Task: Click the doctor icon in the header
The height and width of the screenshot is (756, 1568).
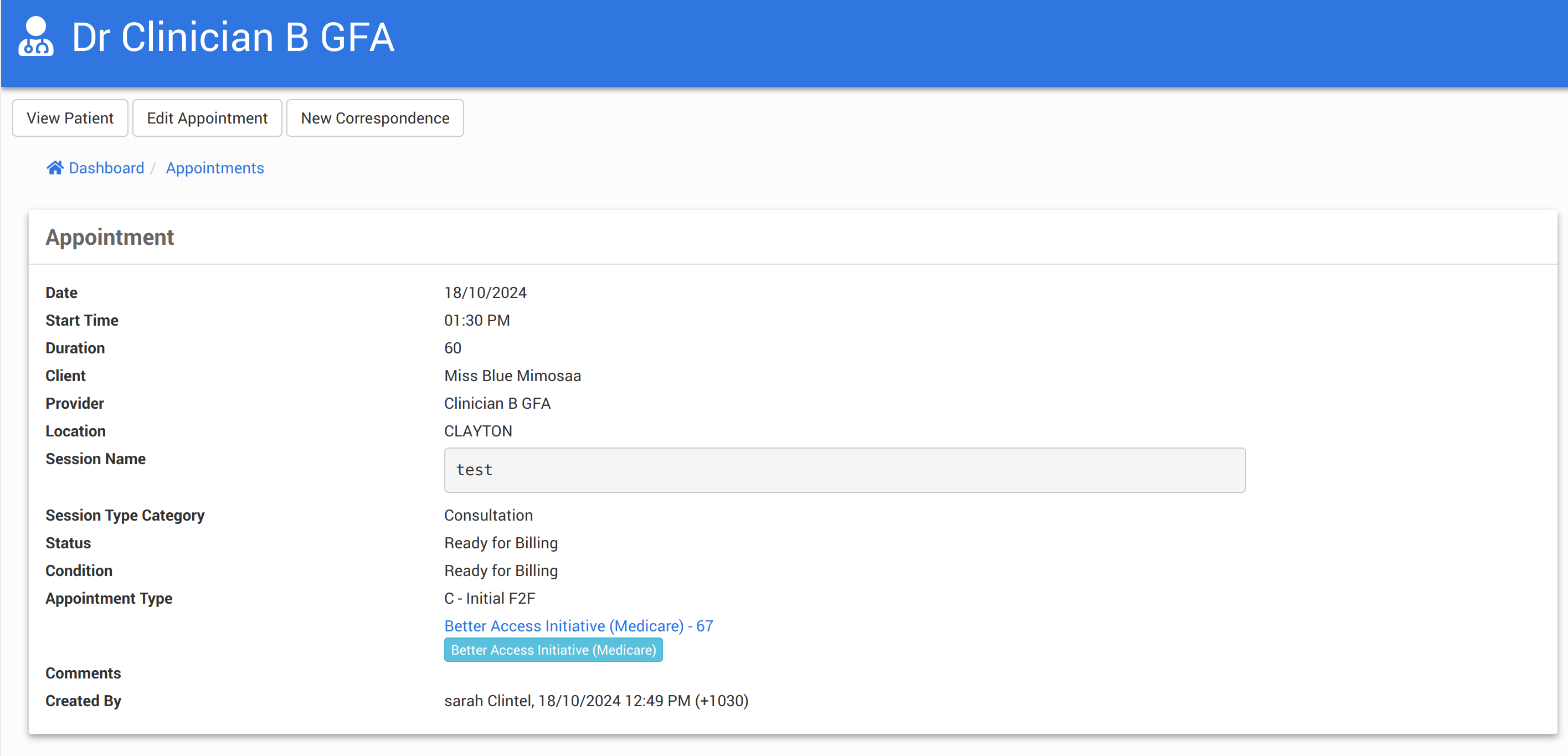Action: [35, 37]
